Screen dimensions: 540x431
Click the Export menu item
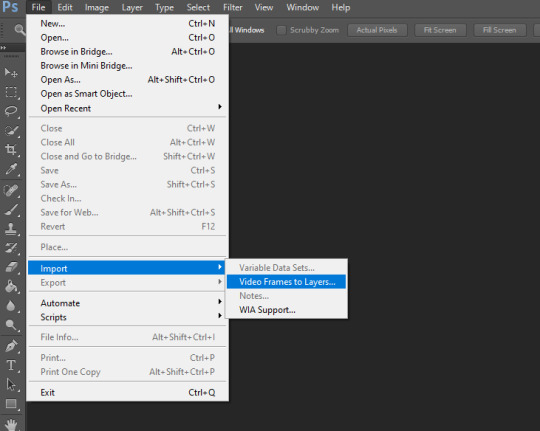pos(127,283)
